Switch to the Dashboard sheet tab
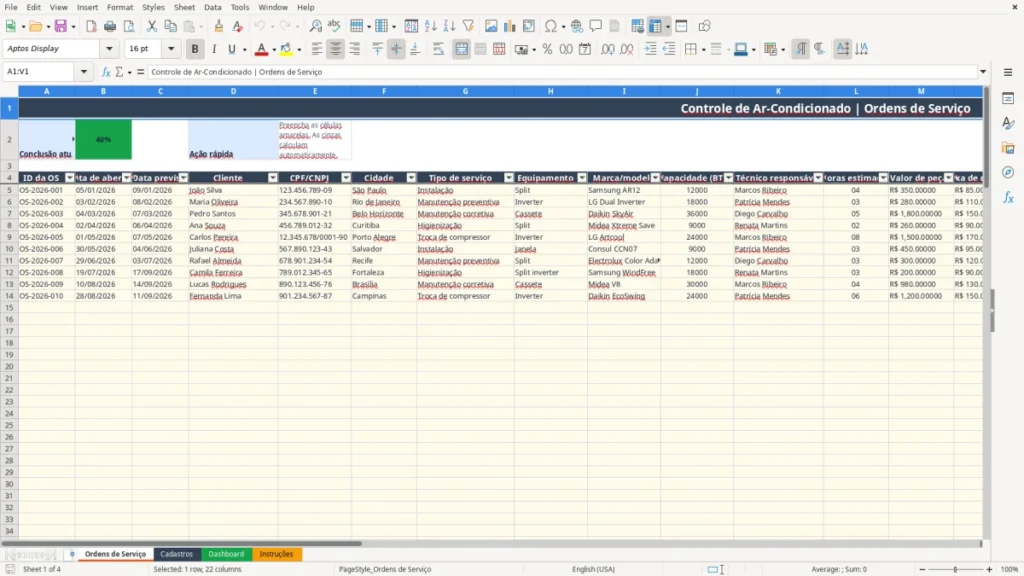Image resolution: width=1024 pixels, height=576 pixels. pyautogui.click(x=226, y=554)
